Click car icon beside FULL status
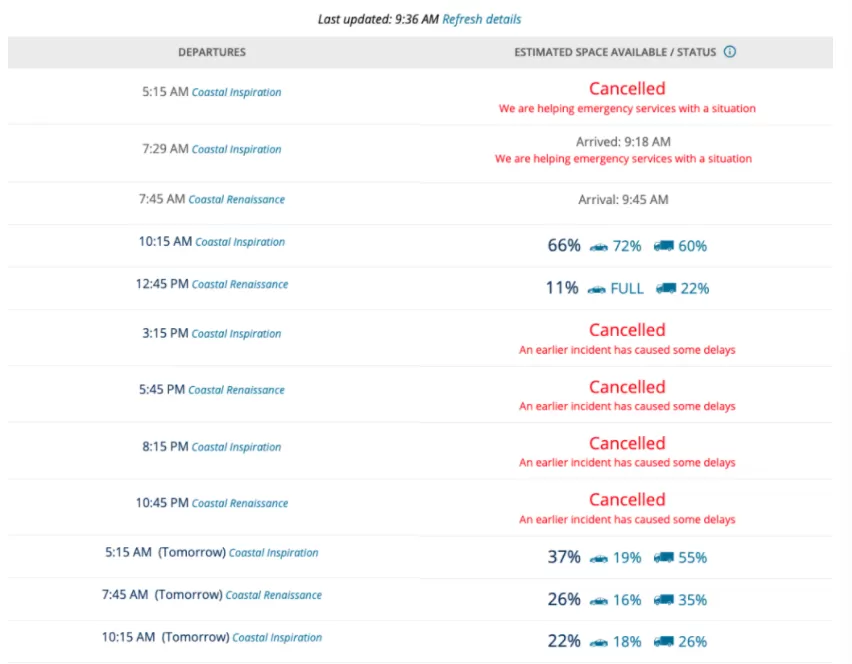Image resolution: width=852 pixels, height=664 pixels. tap(597, 290)
